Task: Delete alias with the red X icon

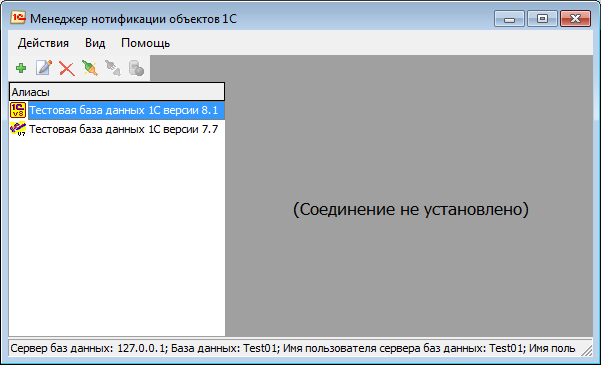Action: tap(67, 69)
